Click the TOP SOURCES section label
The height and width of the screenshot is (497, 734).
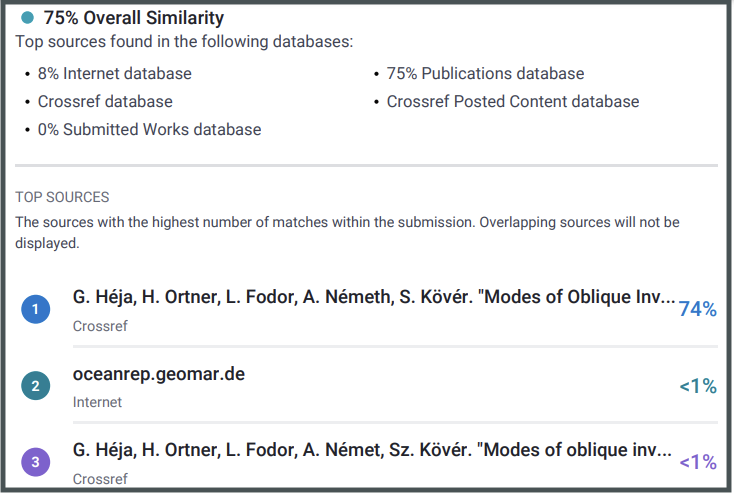point(62,197)
